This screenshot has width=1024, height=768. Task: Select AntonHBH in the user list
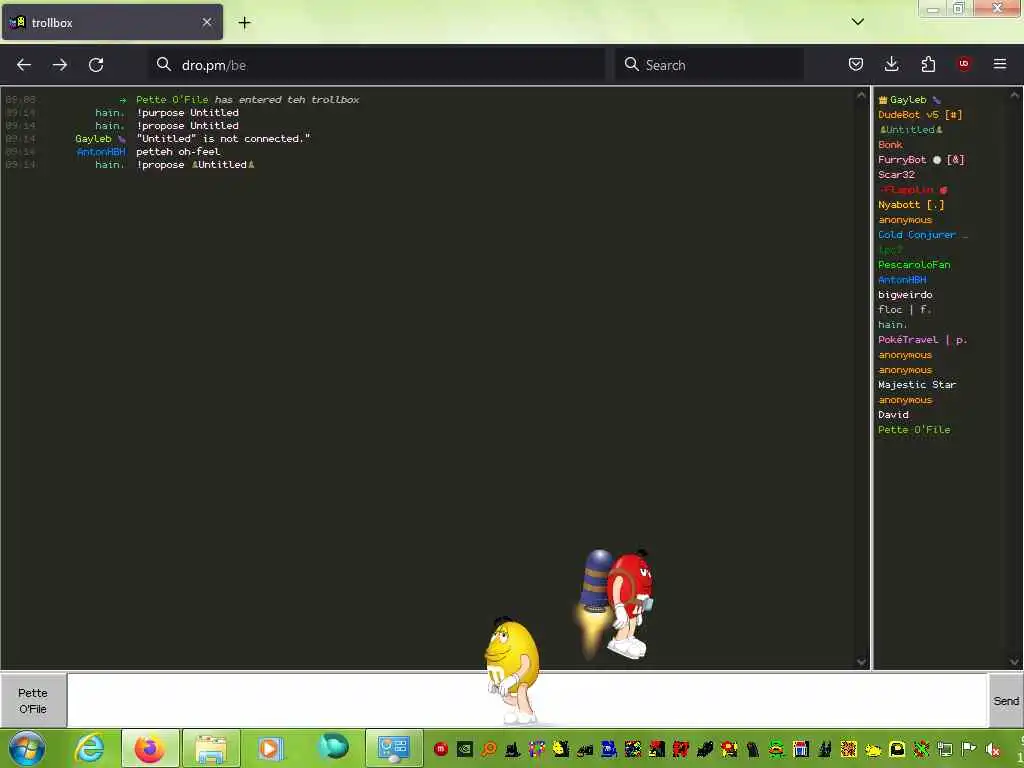(x=902, y=280)
